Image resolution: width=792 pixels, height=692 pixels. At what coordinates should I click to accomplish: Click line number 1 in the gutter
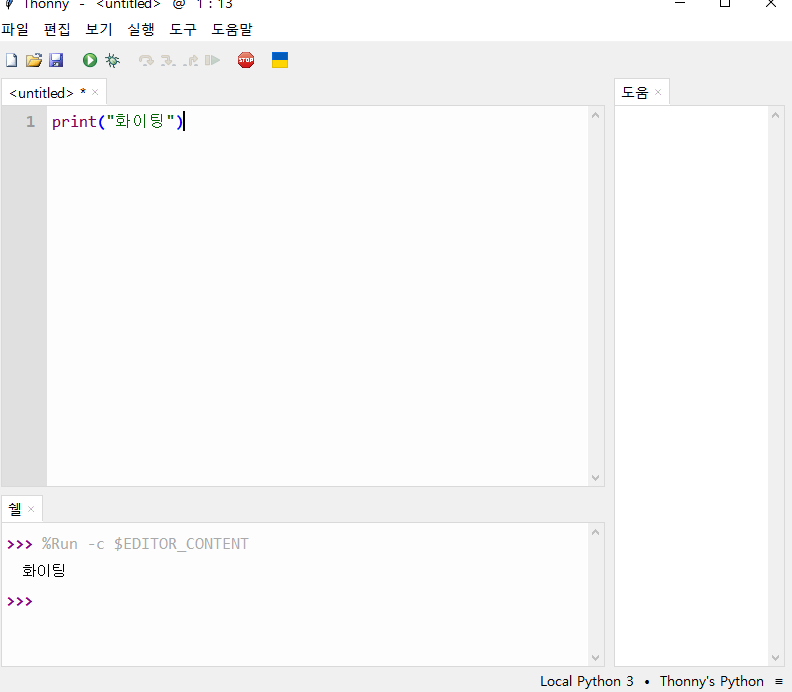click(31, 122)
